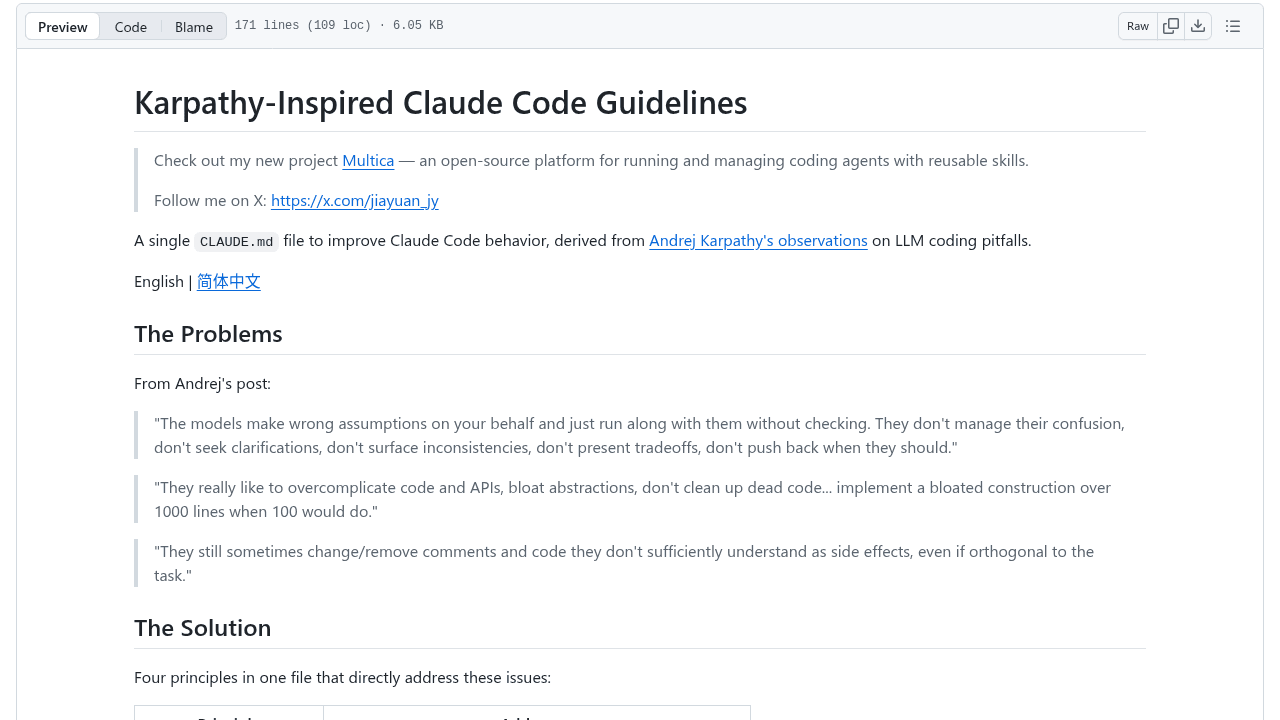This screenshot has width=1280, height=720.
Task: Copy raw file contents icon
Action: click(1171, 26)
